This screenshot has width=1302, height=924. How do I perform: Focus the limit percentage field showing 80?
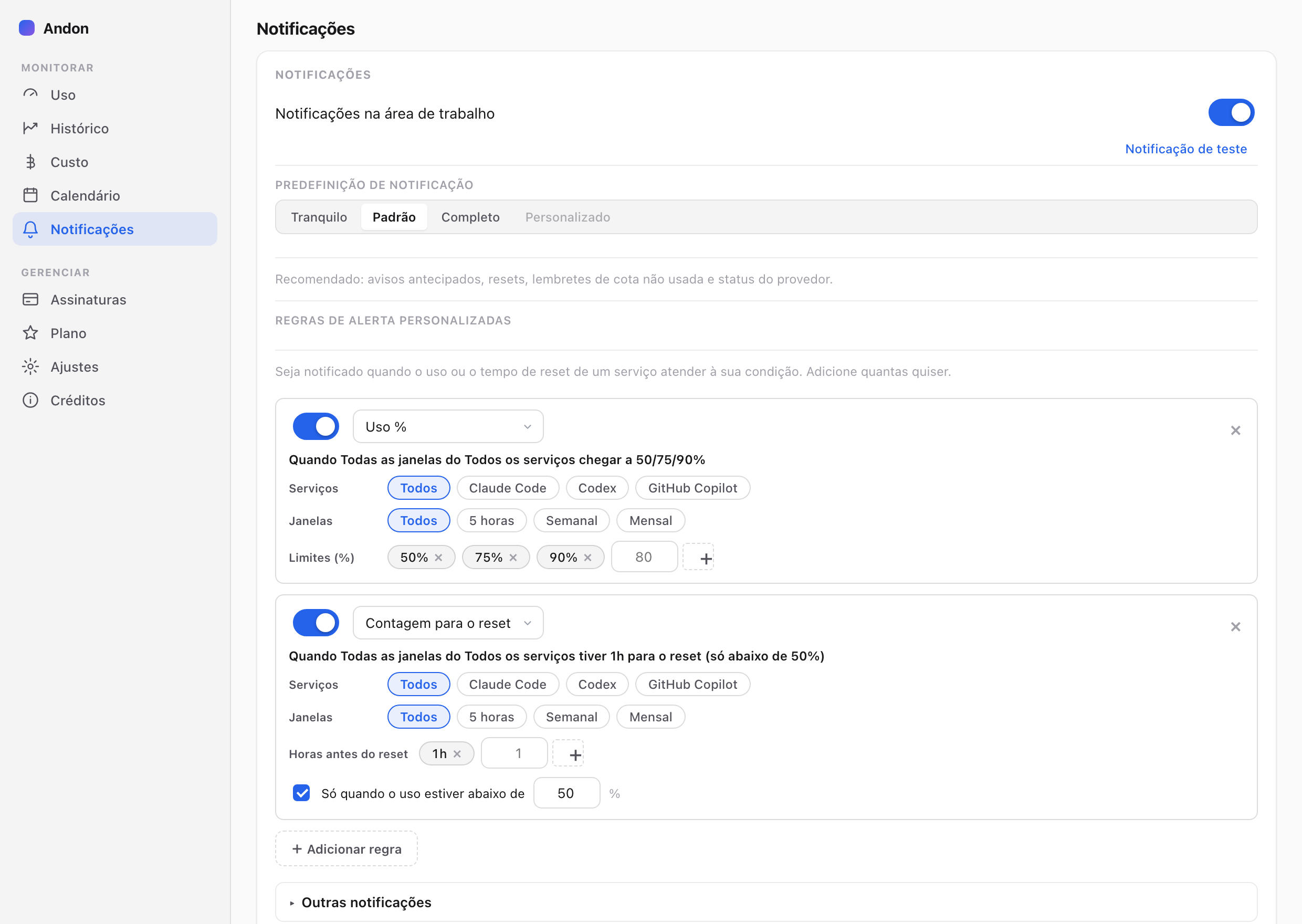point(644,557)
